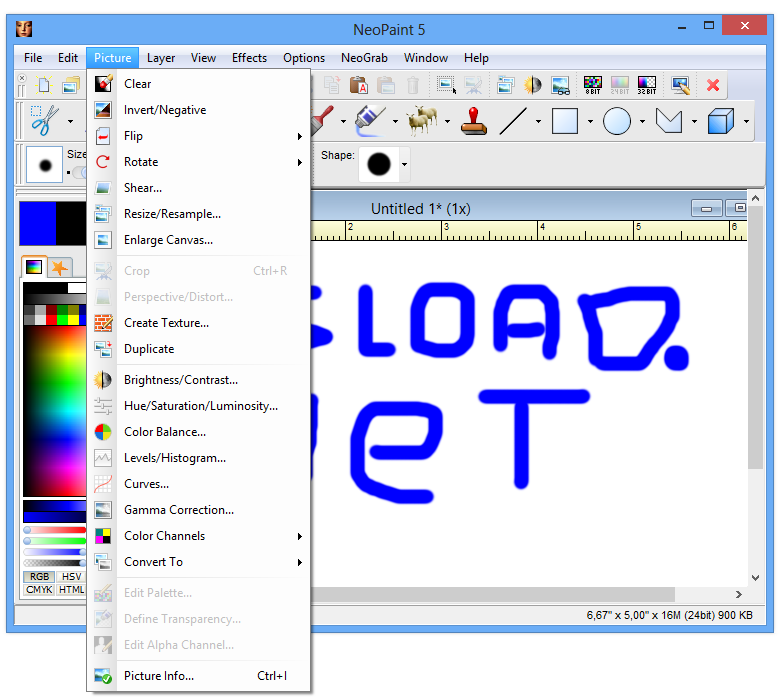Open brightness/contrast sun toolbar icon
782x698 pixels.
point(533,85)
